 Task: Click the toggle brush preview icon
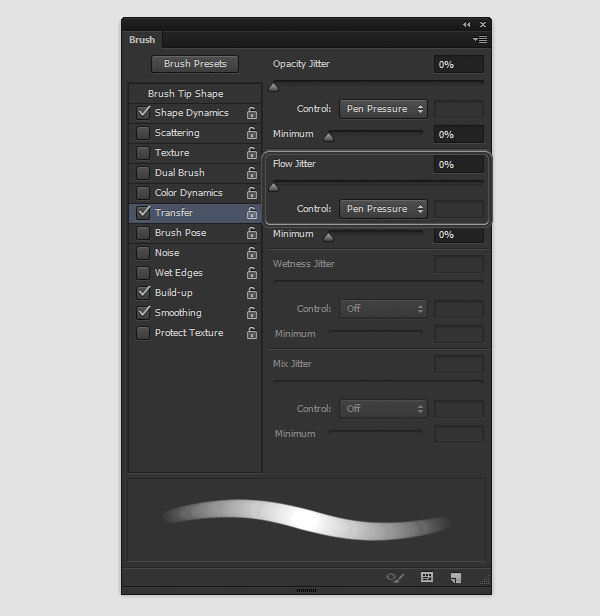click(395, 577)
